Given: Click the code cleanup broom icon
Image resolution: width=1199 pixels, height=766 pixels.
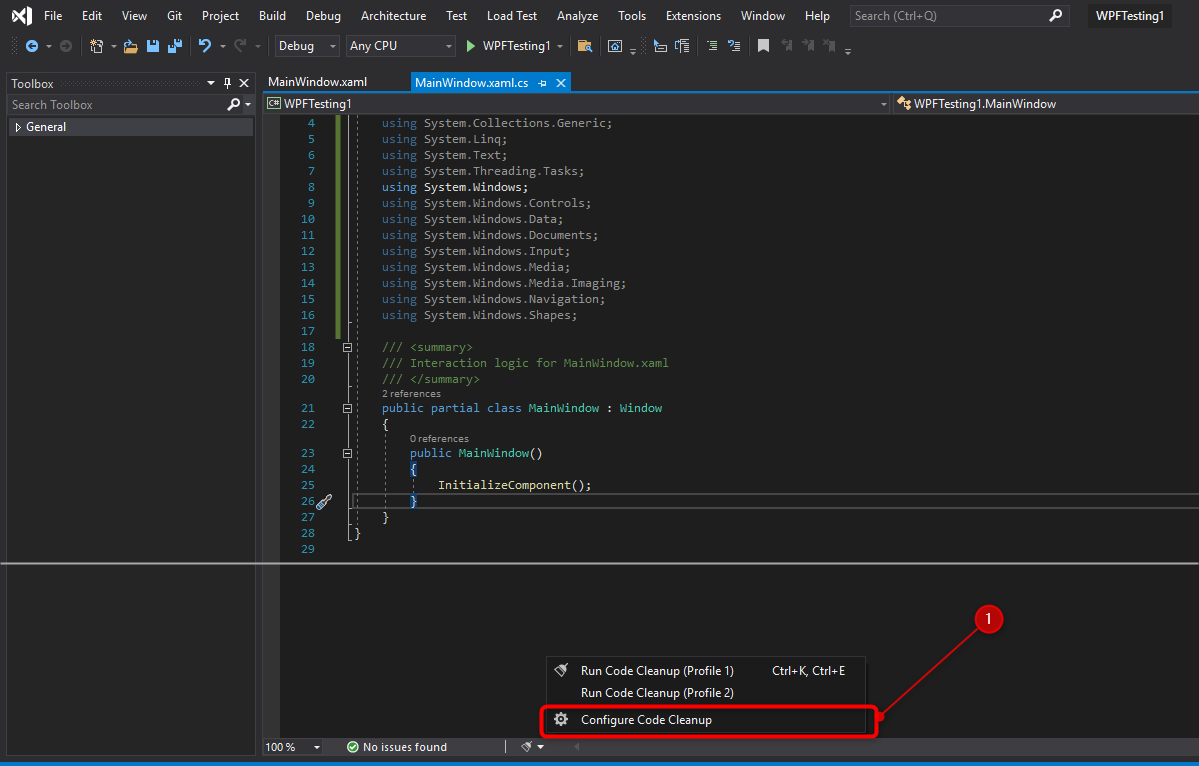Looking at the screenshot, I should (x=526, y=747).
